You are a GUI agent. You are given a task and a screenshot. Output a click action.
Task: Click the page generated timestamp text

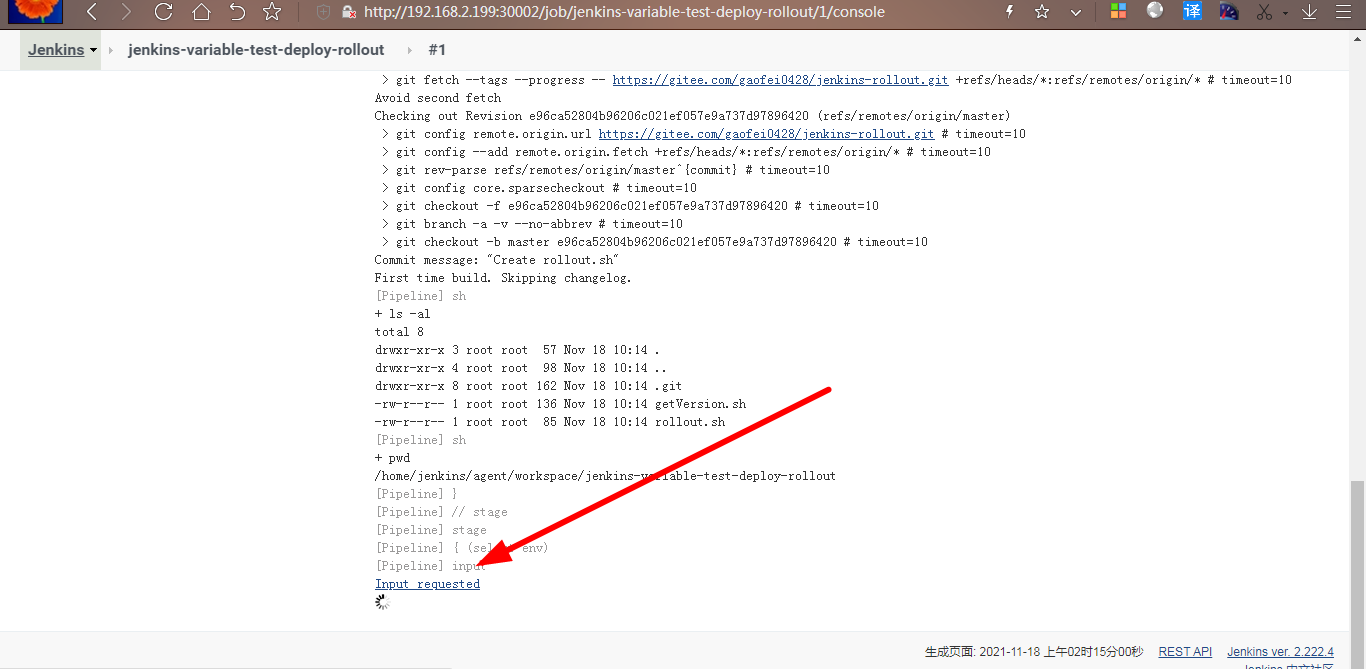[x=1034, y=652]
